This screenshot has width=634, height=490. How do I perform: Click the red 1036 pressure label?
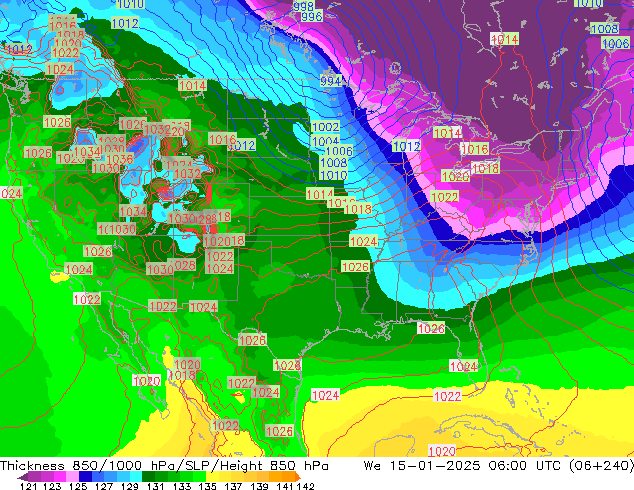[120, 159]
